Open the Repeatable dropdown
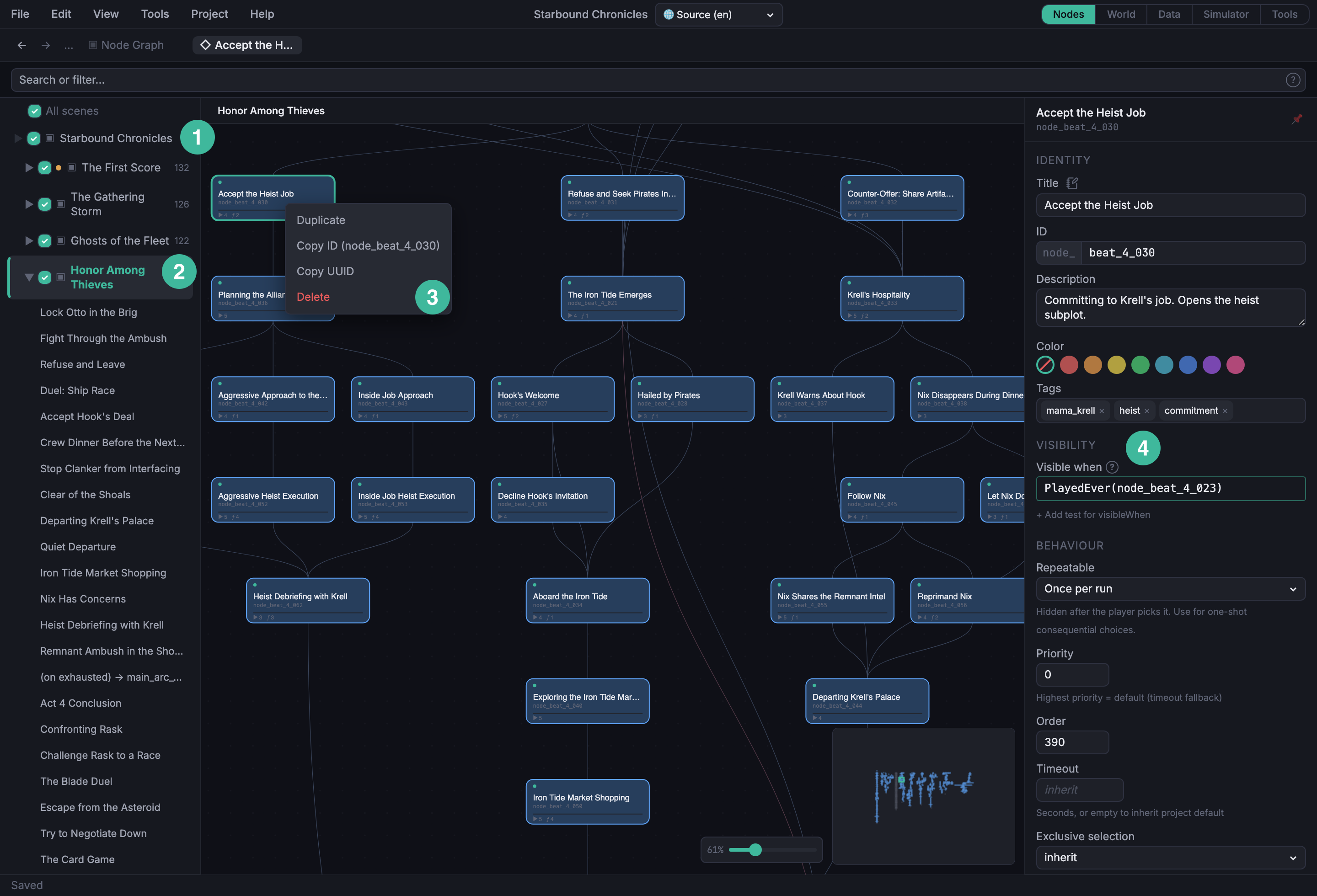 pyautogui.click(x=1170, y=589)
